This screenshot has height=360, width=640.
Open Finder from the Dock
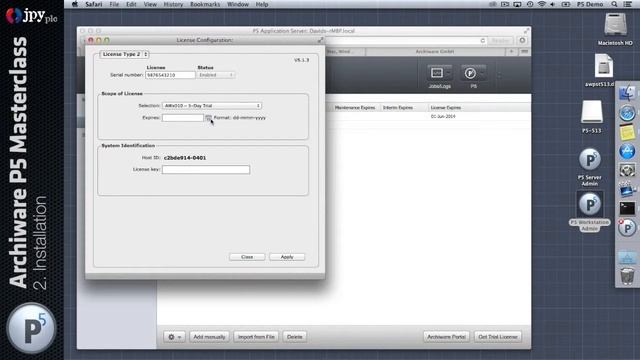coord(627,93)
